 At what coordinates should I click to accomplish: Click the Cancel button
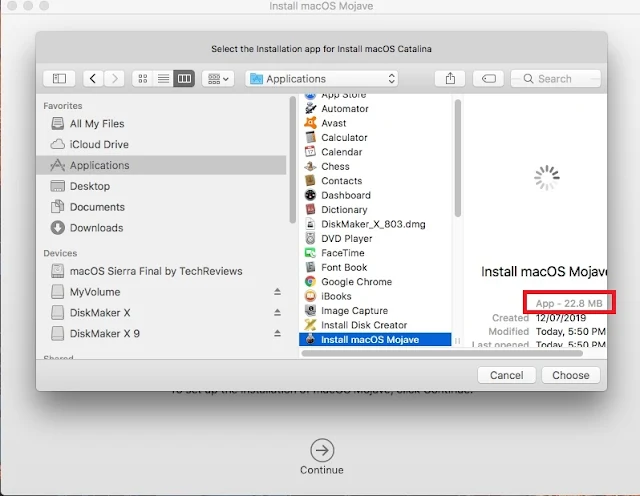(x=507, y=375)
